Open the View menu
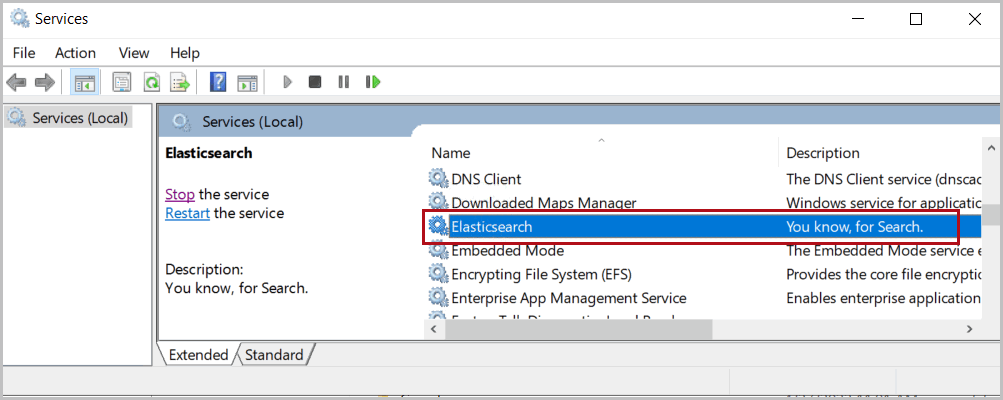This screenshot has width=1003, height=400. pyautogui.click(x=134, y=53)
